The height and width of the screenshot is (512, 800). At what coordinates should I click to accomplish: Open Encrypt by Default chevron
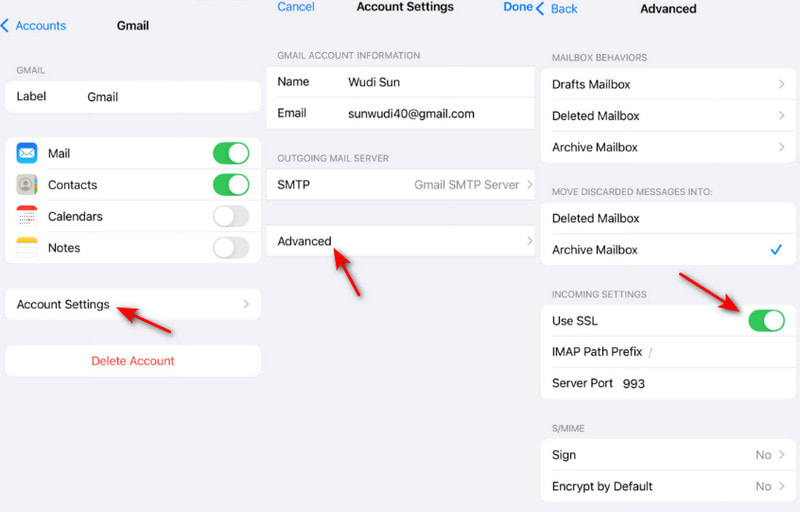(782, 487)
